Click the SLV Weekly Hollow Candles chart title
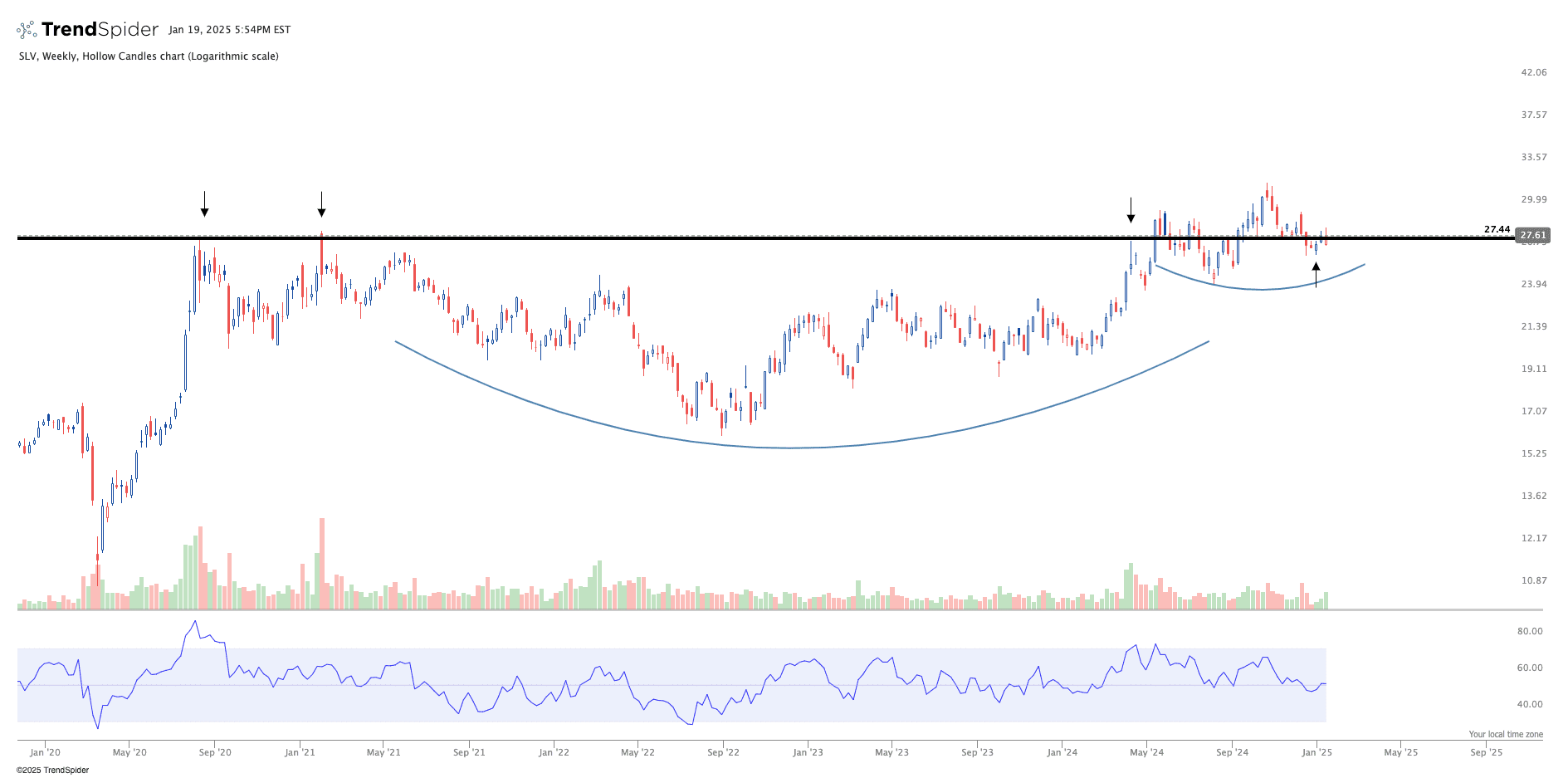Screen dimensions: 1568x778 [149, 56]
